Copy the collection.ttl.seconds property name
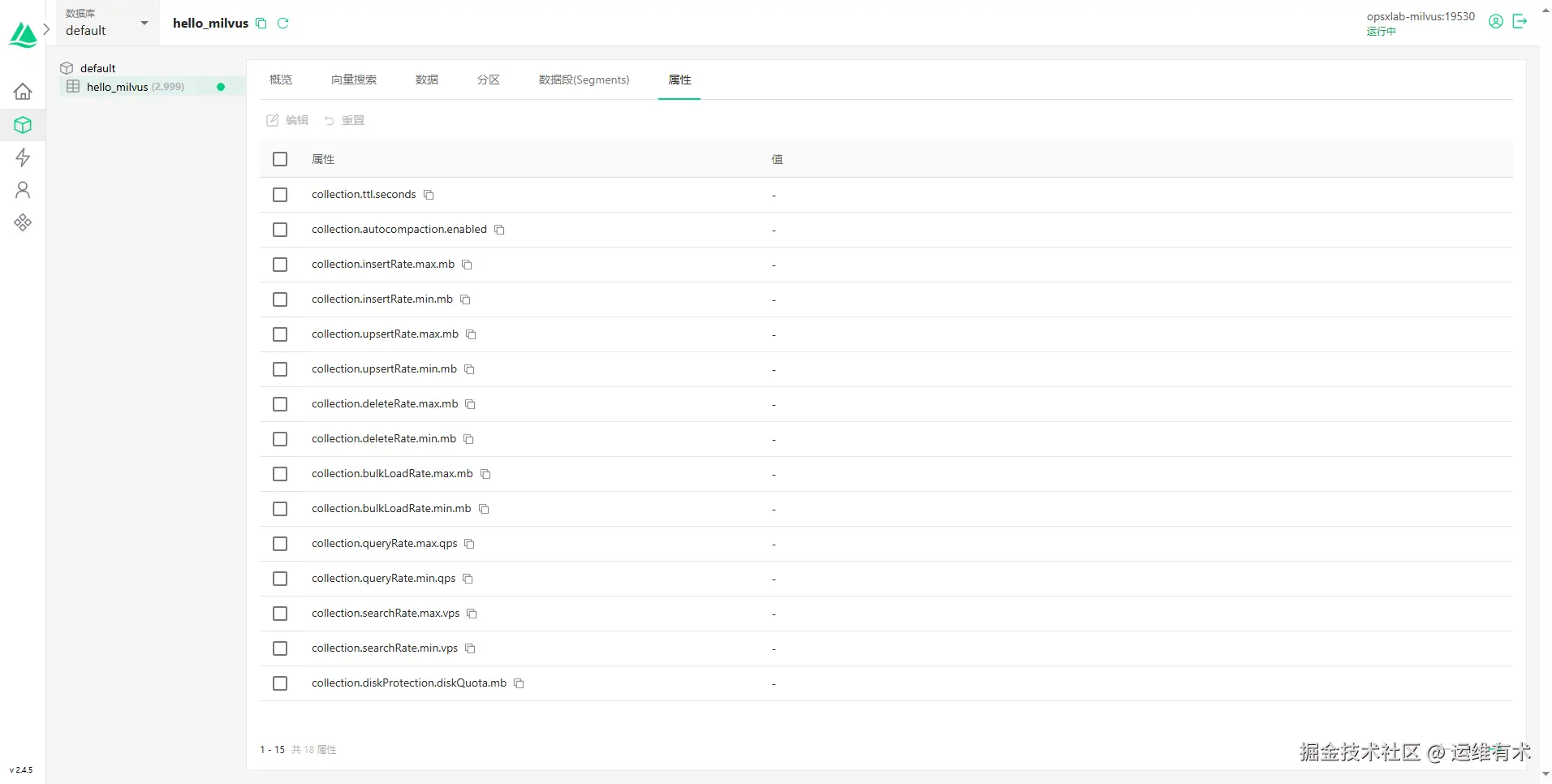The height and width of the screenshot is (784, 1552). point(428,194)
